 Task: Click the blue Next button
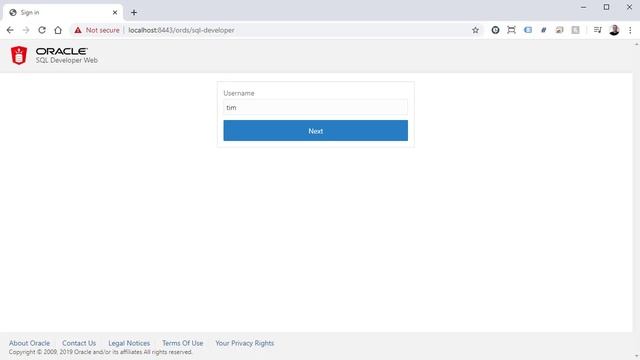pyautogui.click(x=316, y=131)
